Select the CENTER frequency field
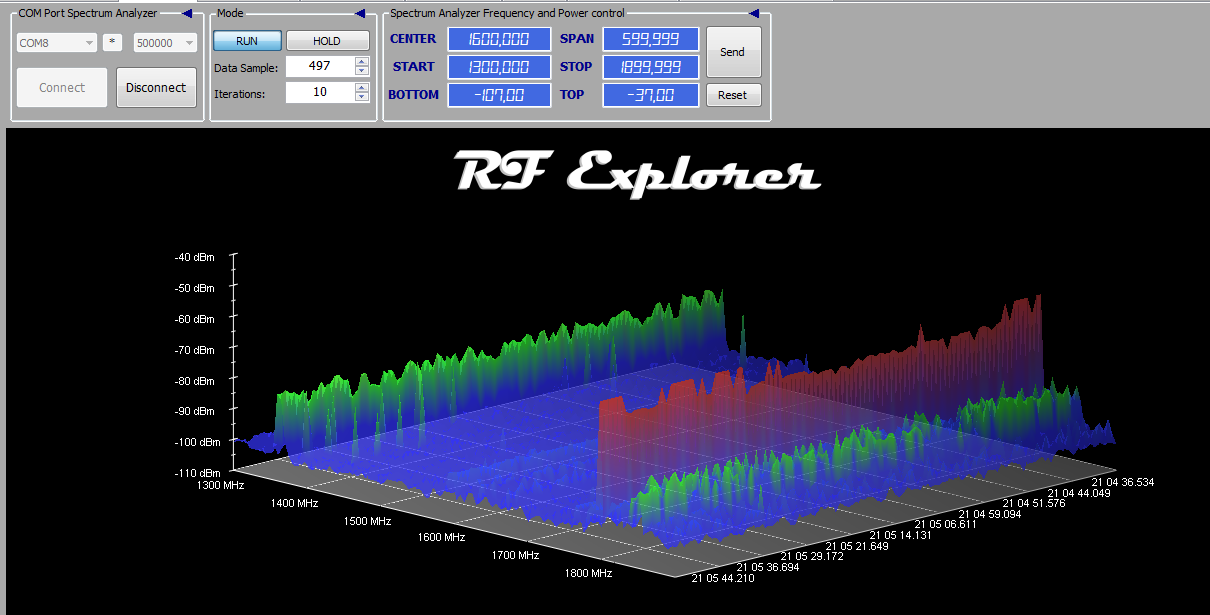This screenshot has height=615, width=1210. point(499,39)
